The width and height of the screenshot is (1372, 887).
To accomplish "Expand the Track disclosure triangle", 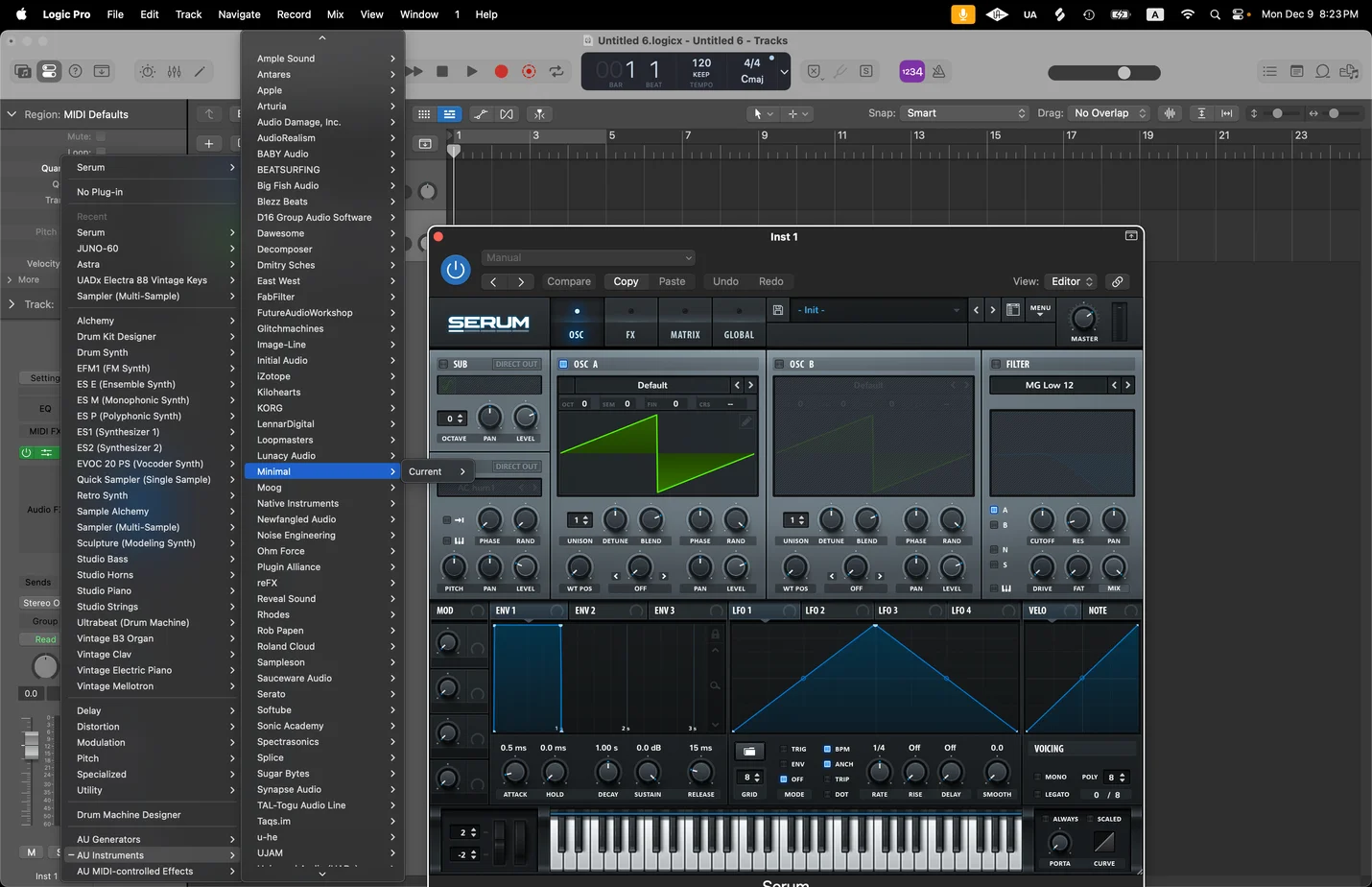I will 12,304.
